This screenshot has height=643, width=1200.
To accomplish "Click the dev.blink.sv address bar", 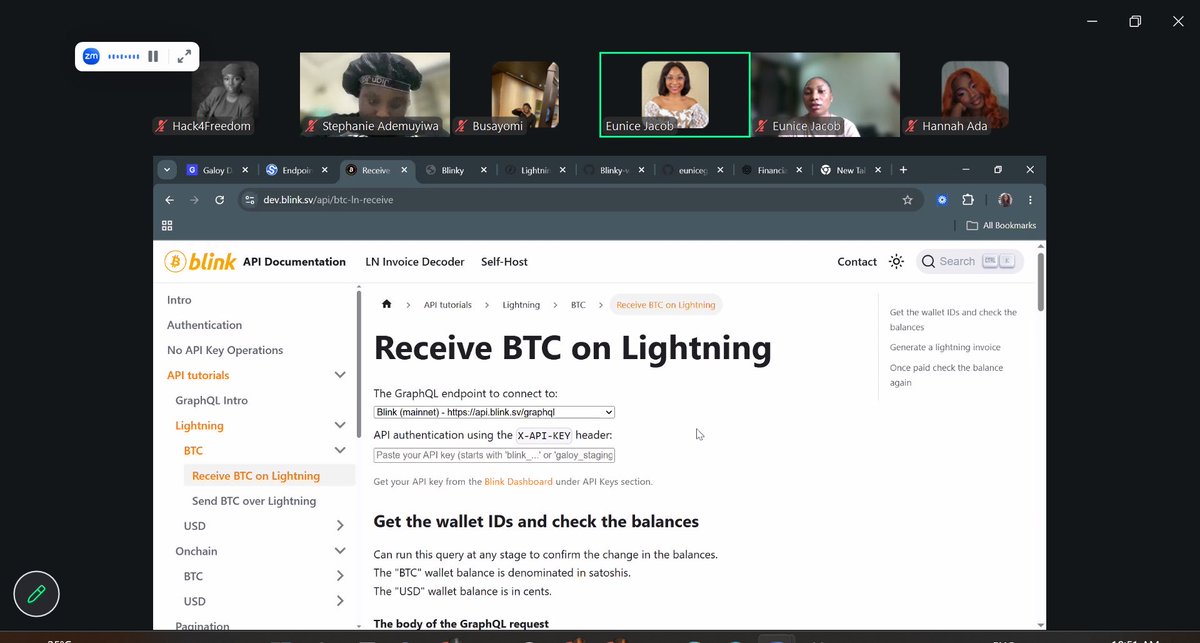I will click(580, 200).
